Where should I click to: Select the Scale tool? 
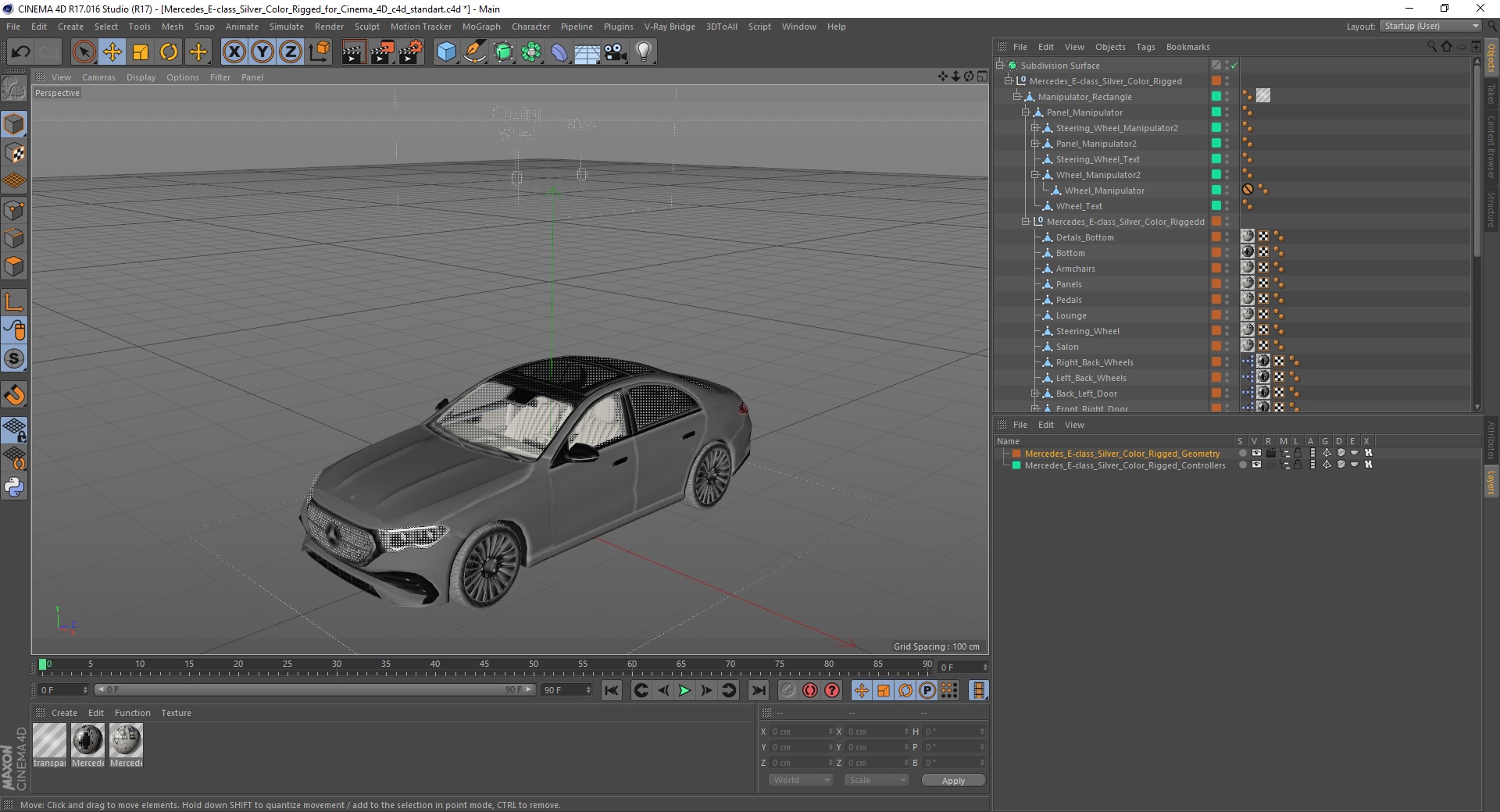tap(141, 52)
